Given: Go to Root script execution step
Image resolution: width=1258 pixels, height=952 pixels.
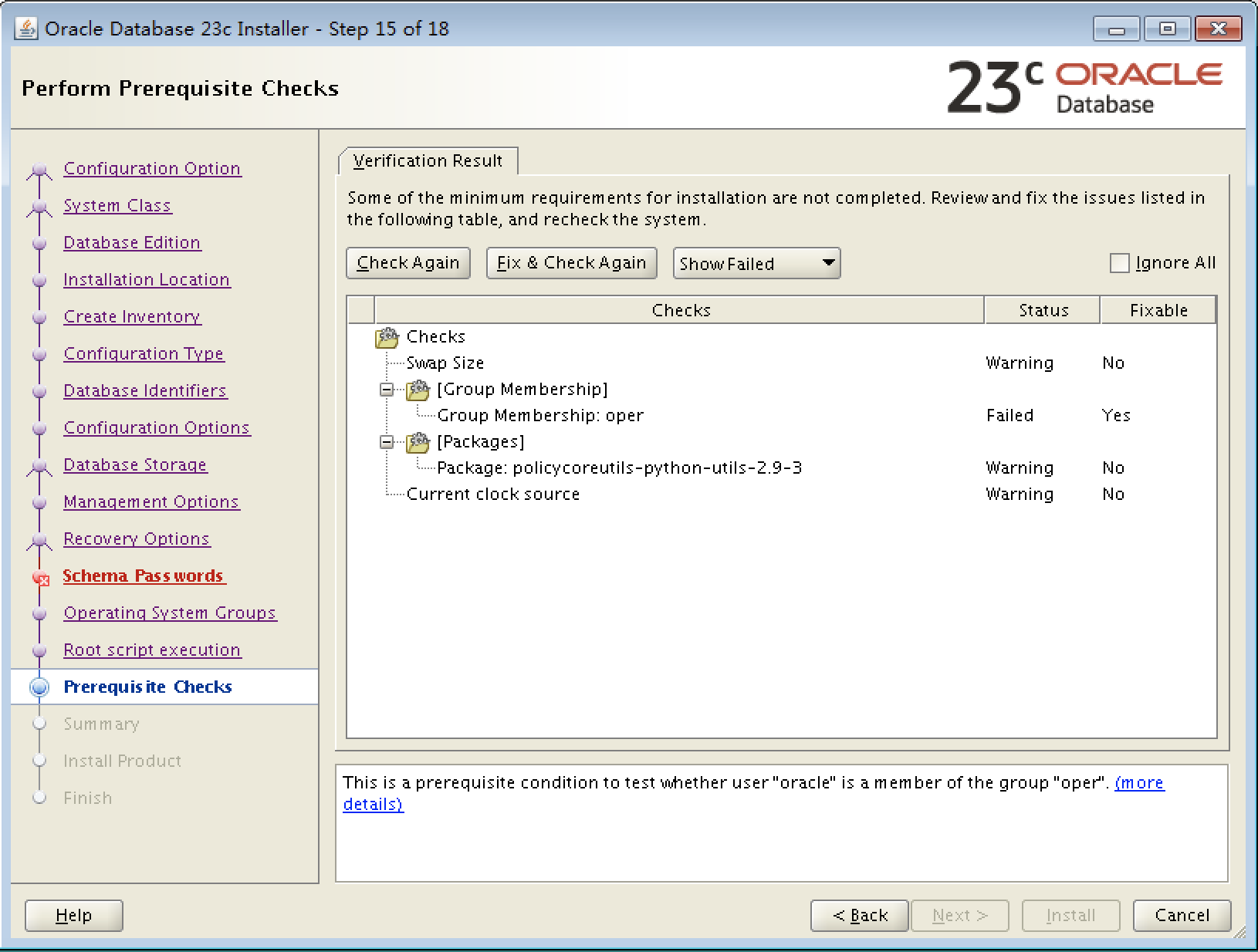Looking at the screenshot, I should (x=152, y=650).
